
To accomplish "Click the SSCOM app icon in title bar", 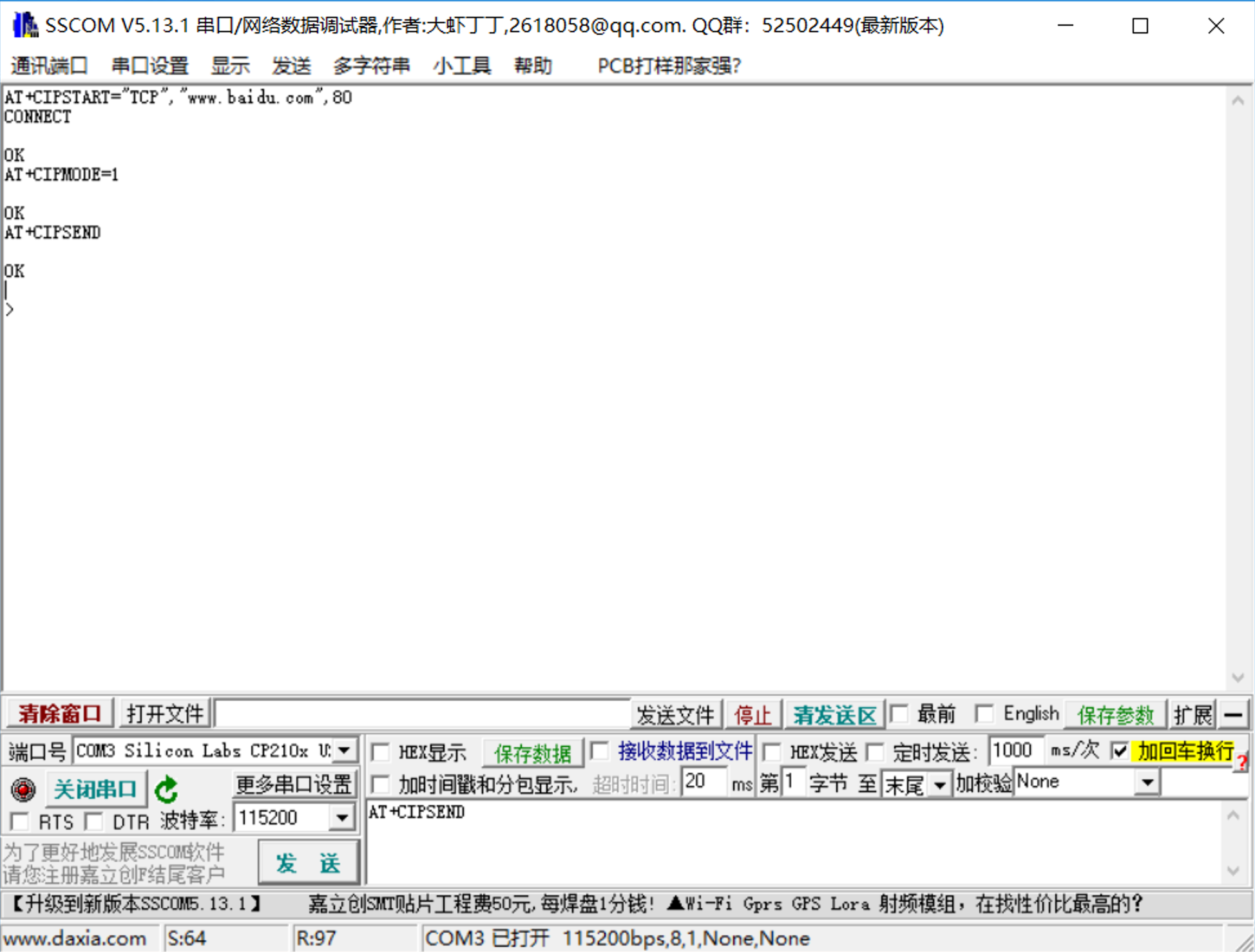I will (x=24, y=25).
